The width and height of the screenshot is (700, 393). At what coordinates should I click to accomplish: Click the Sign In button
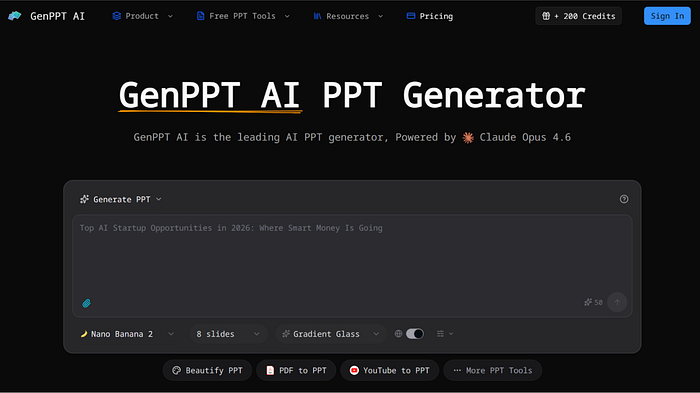point(667,16)
